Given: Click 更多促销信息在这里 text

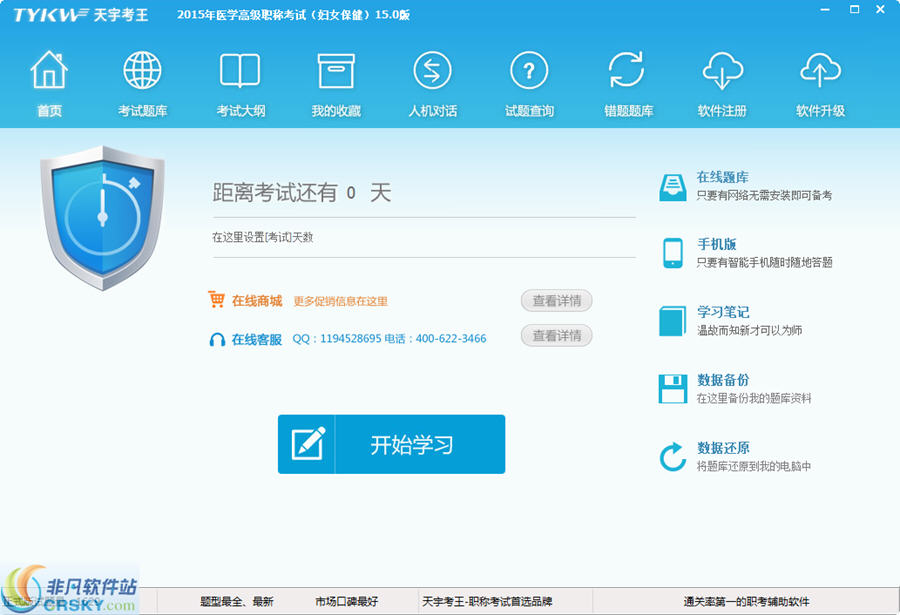Looking at the screenshot, I should 340,301.
